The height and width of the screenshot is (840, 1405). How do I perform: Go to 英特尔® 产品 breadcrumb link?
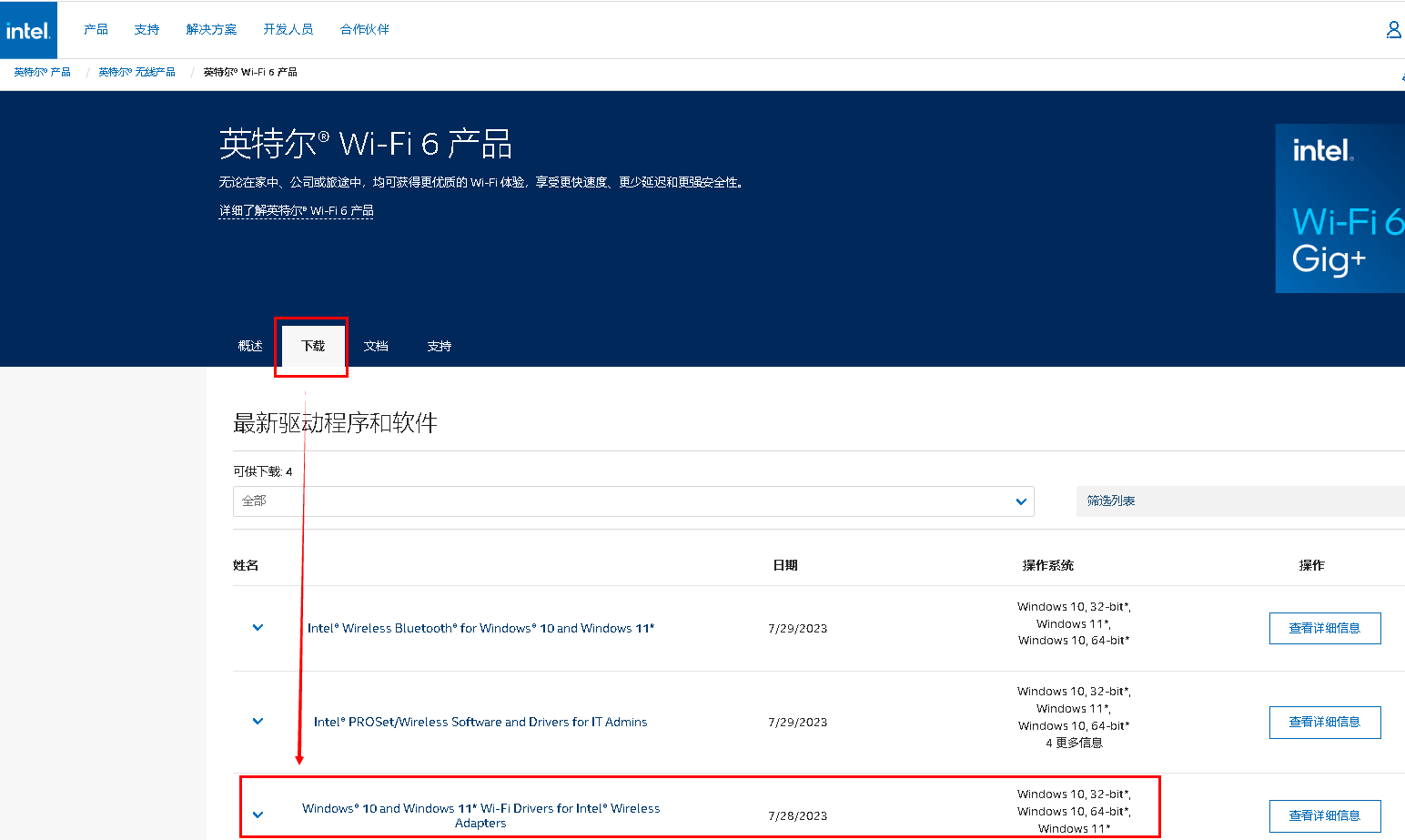pyautogui.click(x=42, y=72)
